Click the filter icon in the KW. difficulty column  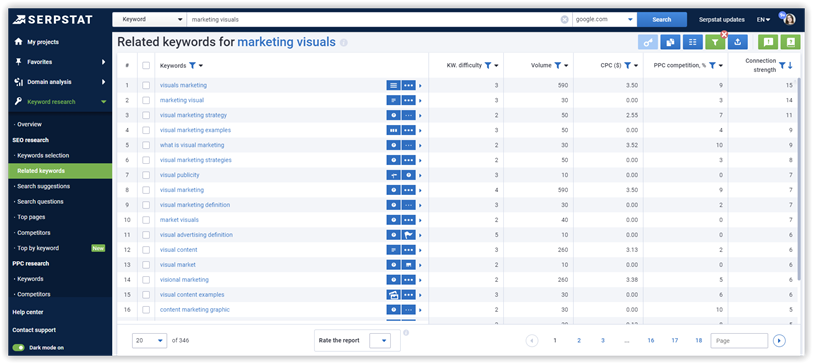click(488, 65)
